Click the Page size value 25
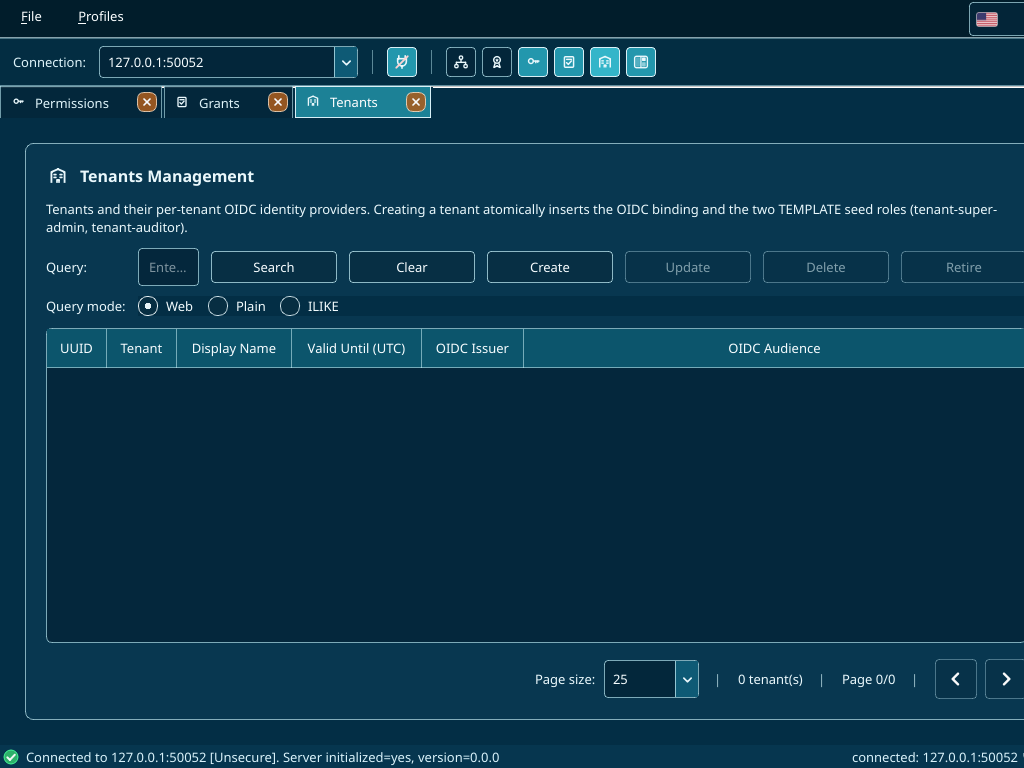Screen dimensions: 1024x768 tap(640, 679)
